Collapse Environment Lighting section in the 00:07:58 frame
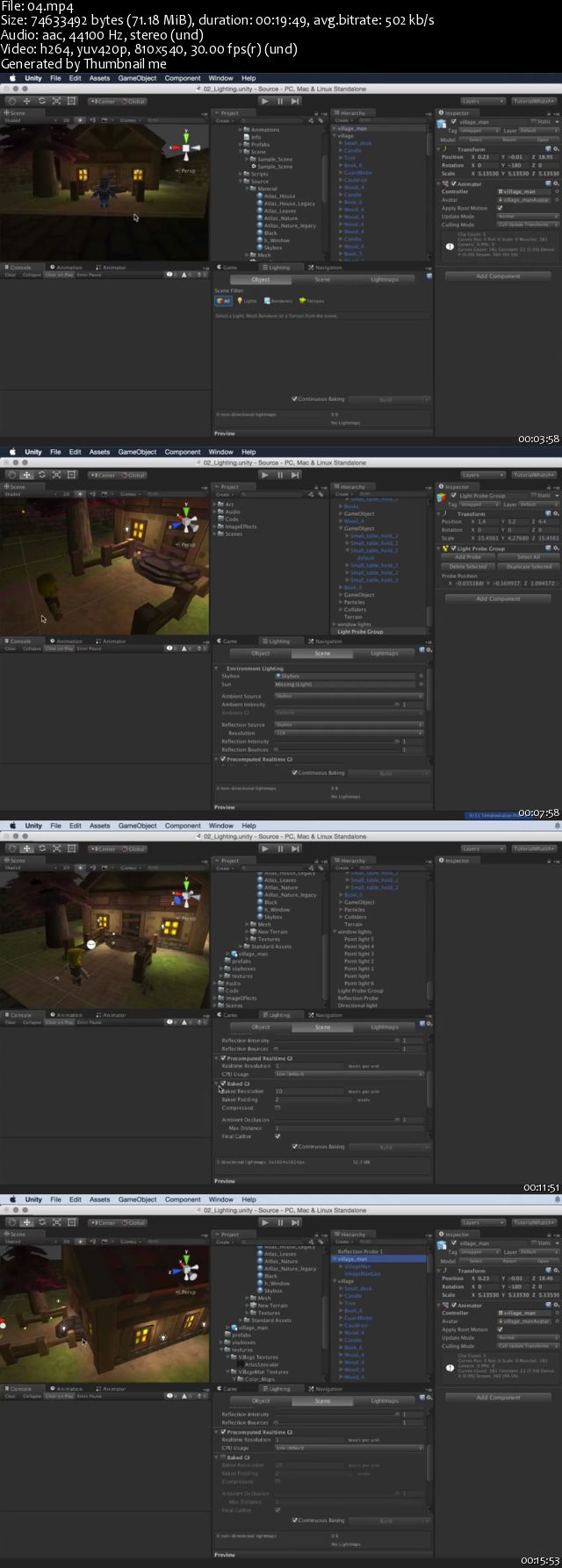Image resolution: width=562 pixels, height=1568 pixels. point(218,669)
